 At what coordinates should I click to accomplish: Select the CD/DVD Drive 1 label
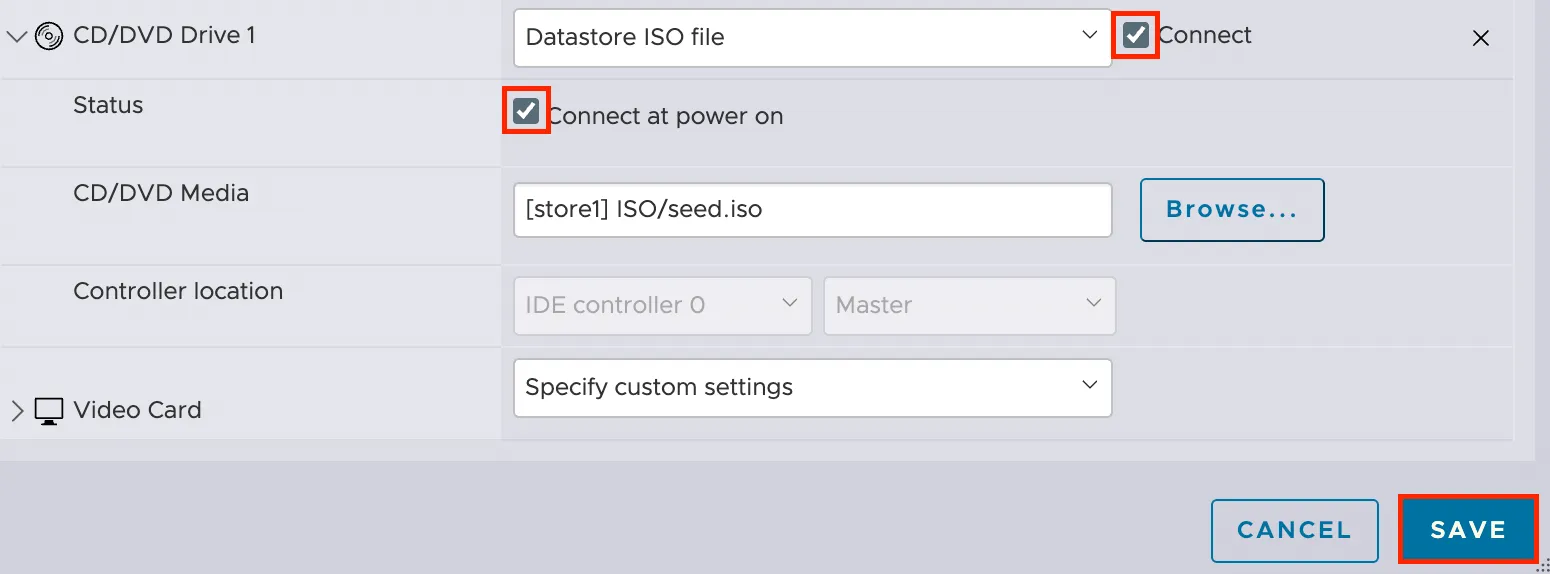[x=164, y=36]
